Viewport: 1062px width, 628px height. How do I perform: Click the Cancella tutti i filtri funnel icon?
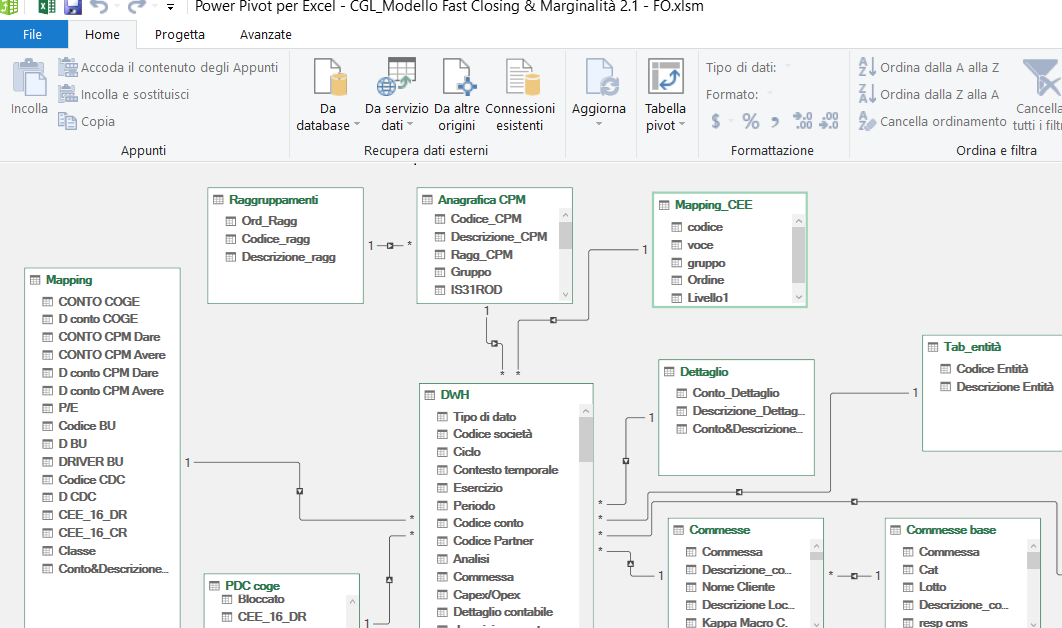coord(1041,78)
